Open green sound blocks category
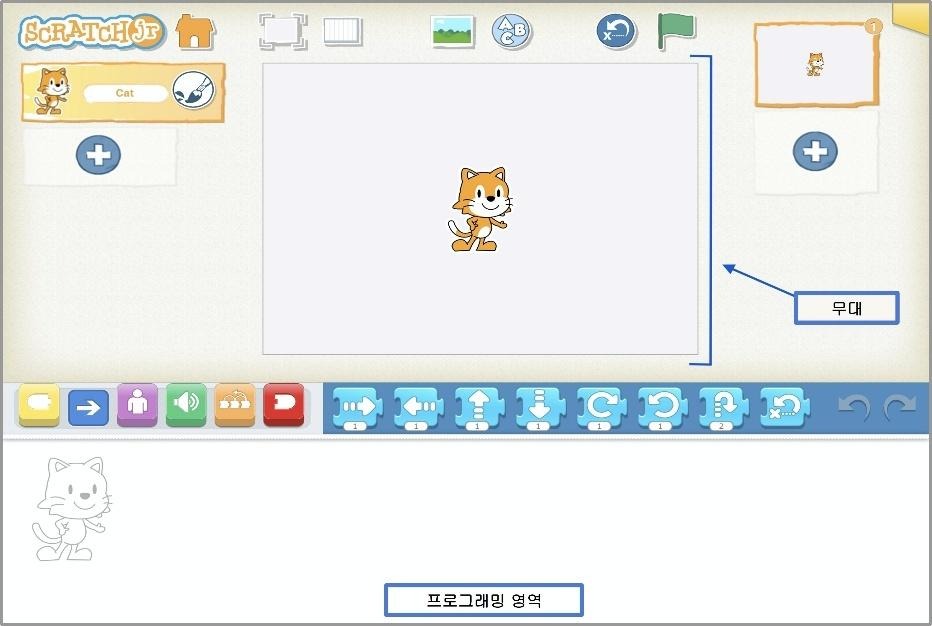The image size is (932, 626). [x=186, y=406]
